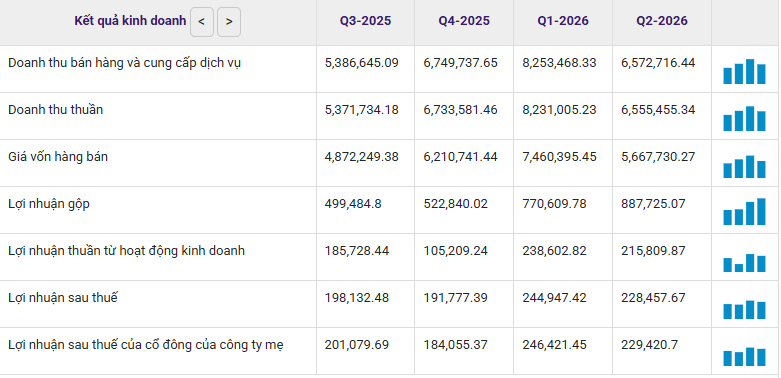Viewport: 781px width, 378px height.
Task: Select the value 5,371,734.18
Action: (362, 110)
